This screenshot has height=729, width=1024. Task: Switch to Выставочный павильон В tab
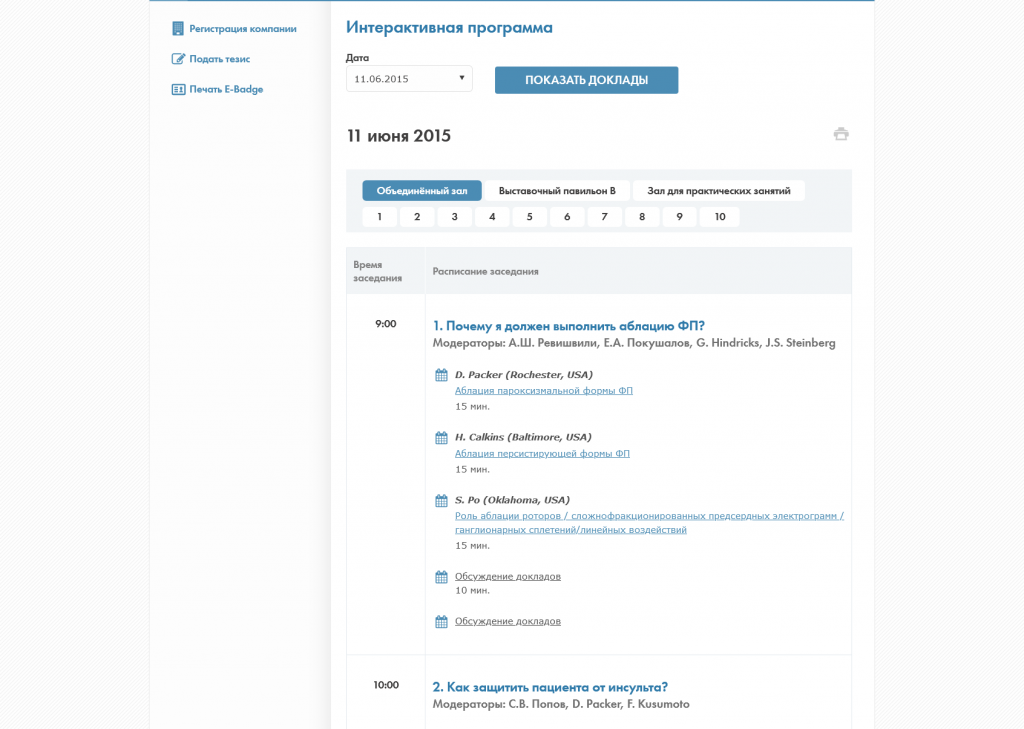(x=557, y=191)
